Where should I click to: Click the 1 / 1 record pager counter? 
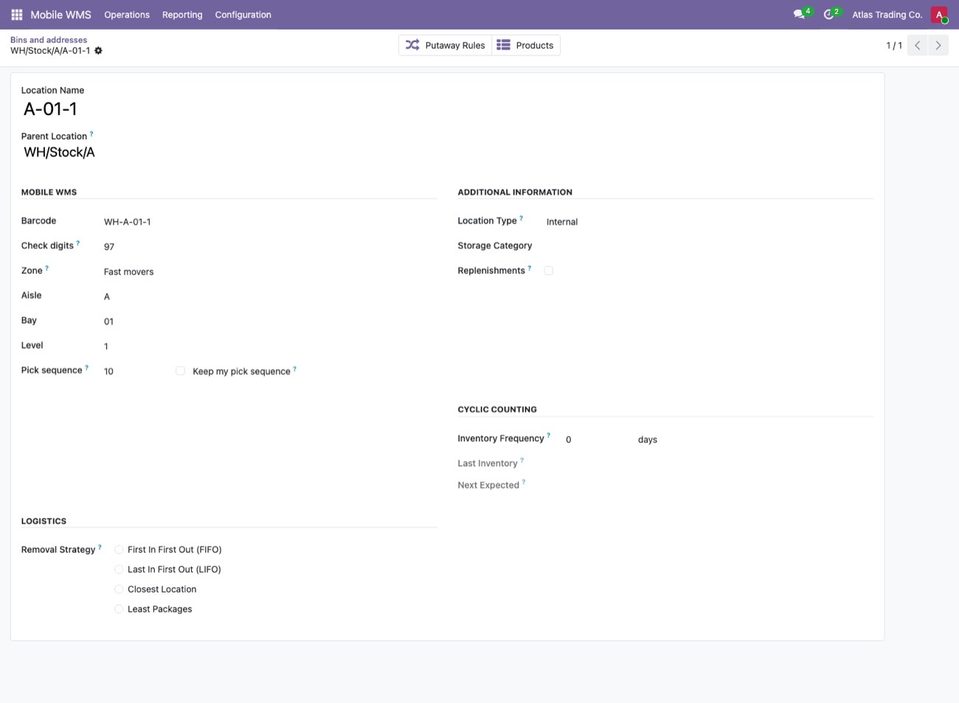click(x=894, y=45)
